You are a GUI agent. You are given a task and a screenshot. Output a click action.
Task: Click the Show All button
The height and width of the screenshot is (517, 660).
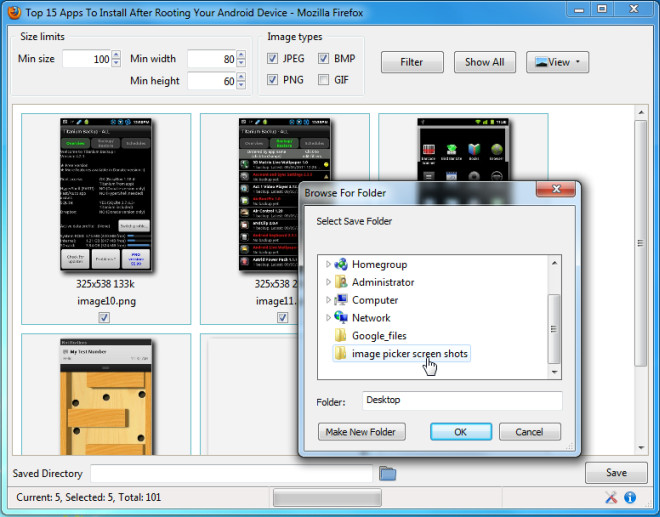coord(484,62)
